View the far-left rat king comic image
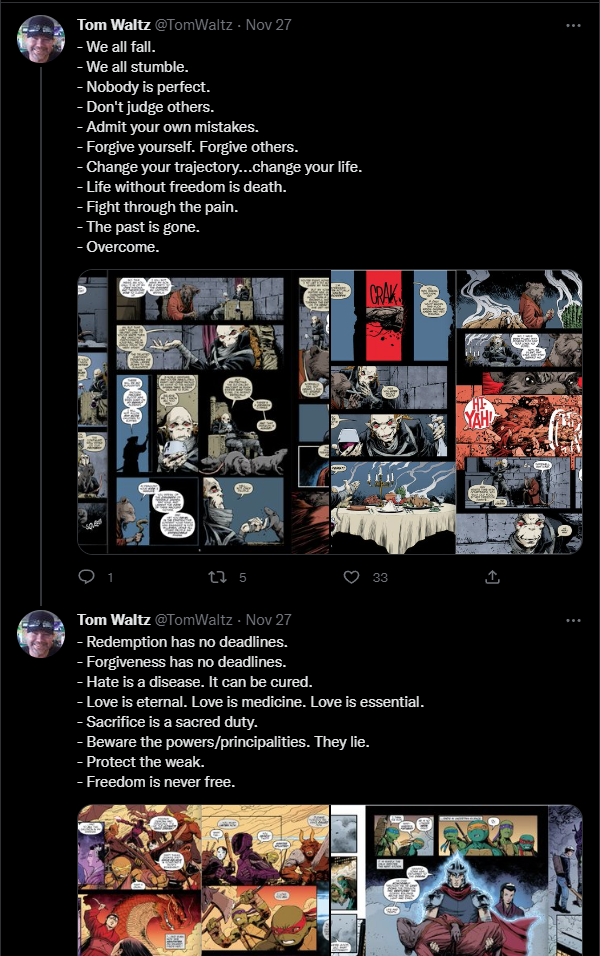 click(204, 412)
